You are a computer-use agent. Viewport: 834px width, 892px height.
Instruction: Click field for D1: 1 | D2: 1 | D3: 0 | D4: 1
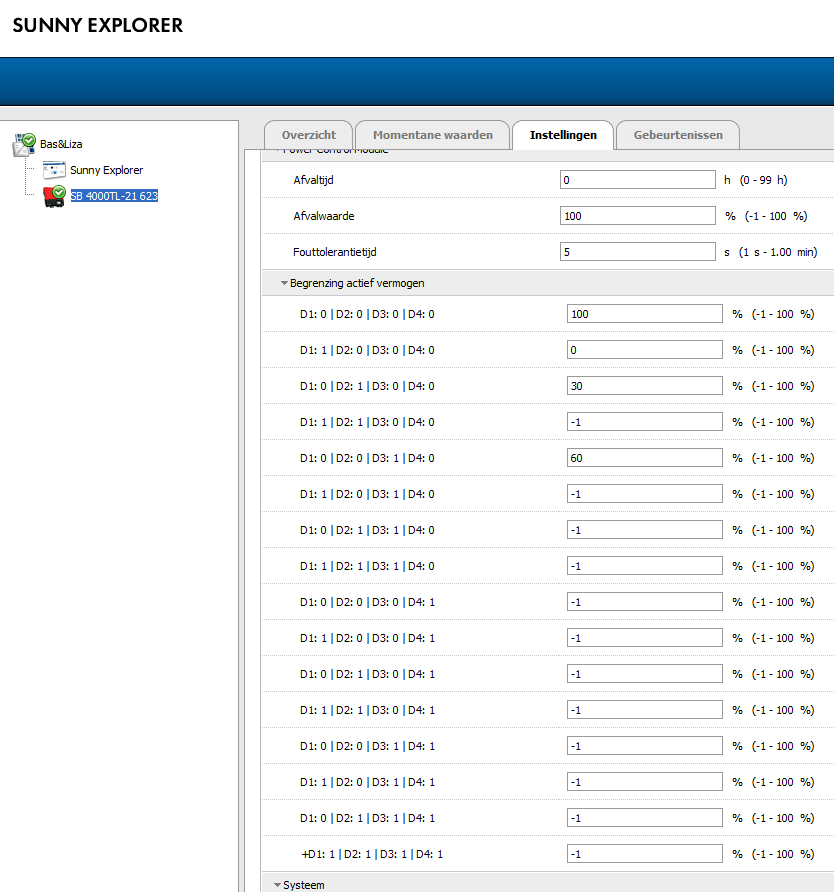tap(645, 710)
